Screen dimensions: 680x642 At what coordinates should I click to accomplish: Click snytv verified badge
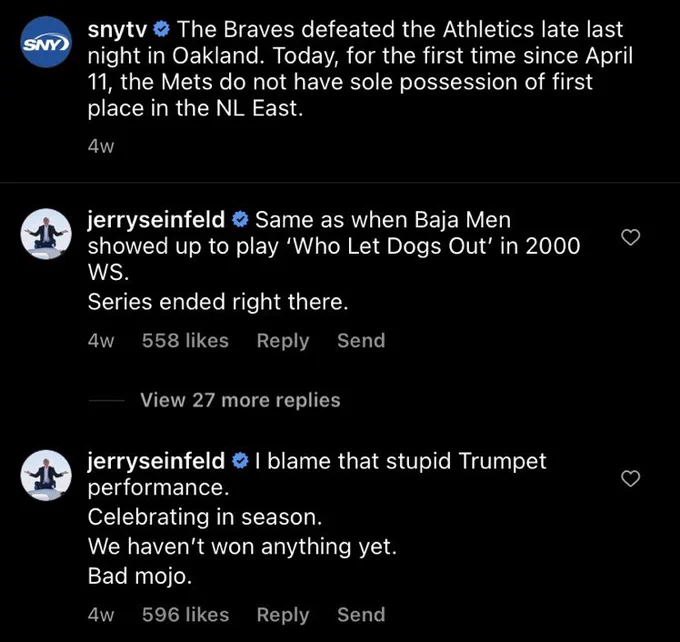[162, 30]
